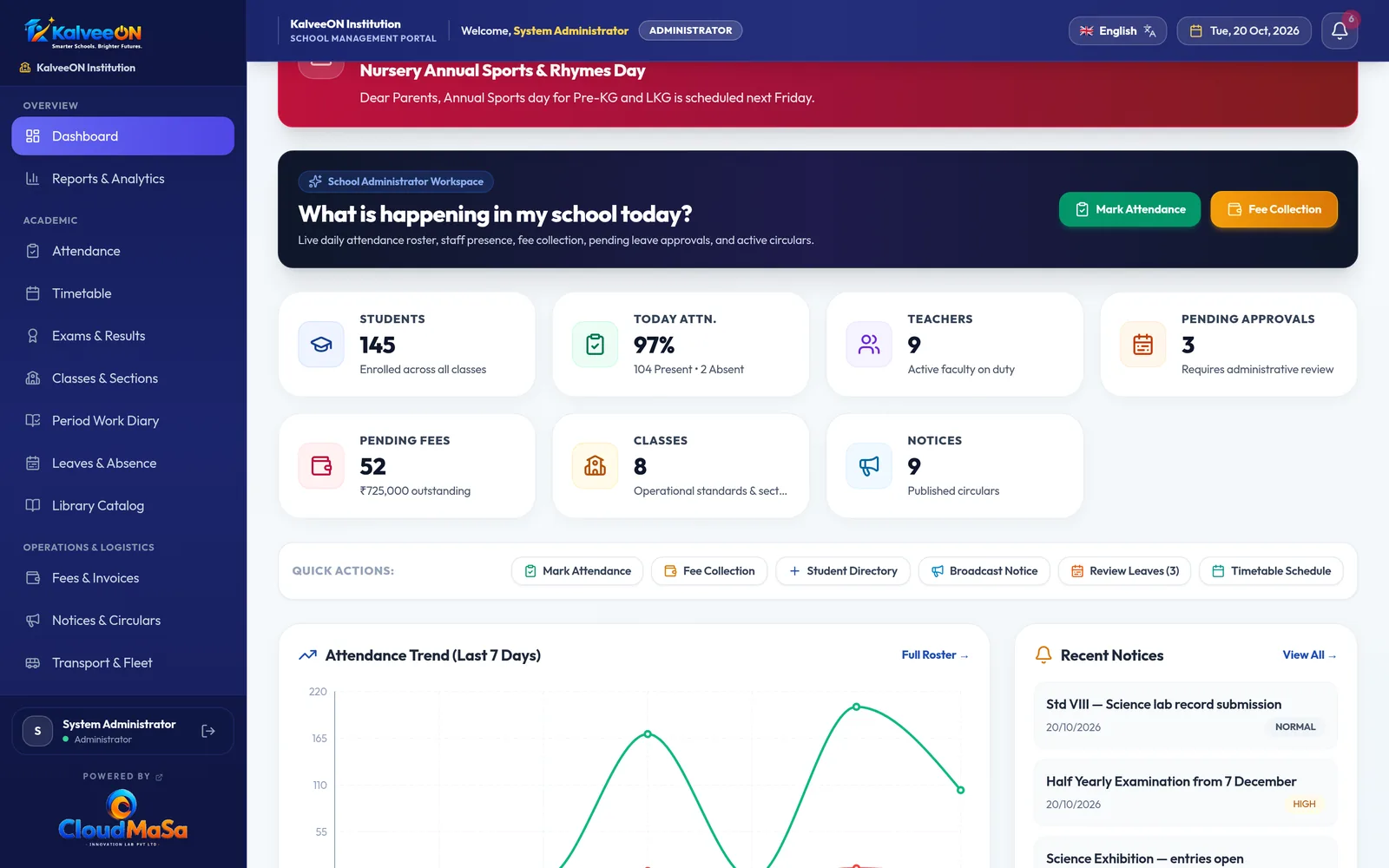
Task: Open the Timetable section
Action: click(x=122, y=293)
